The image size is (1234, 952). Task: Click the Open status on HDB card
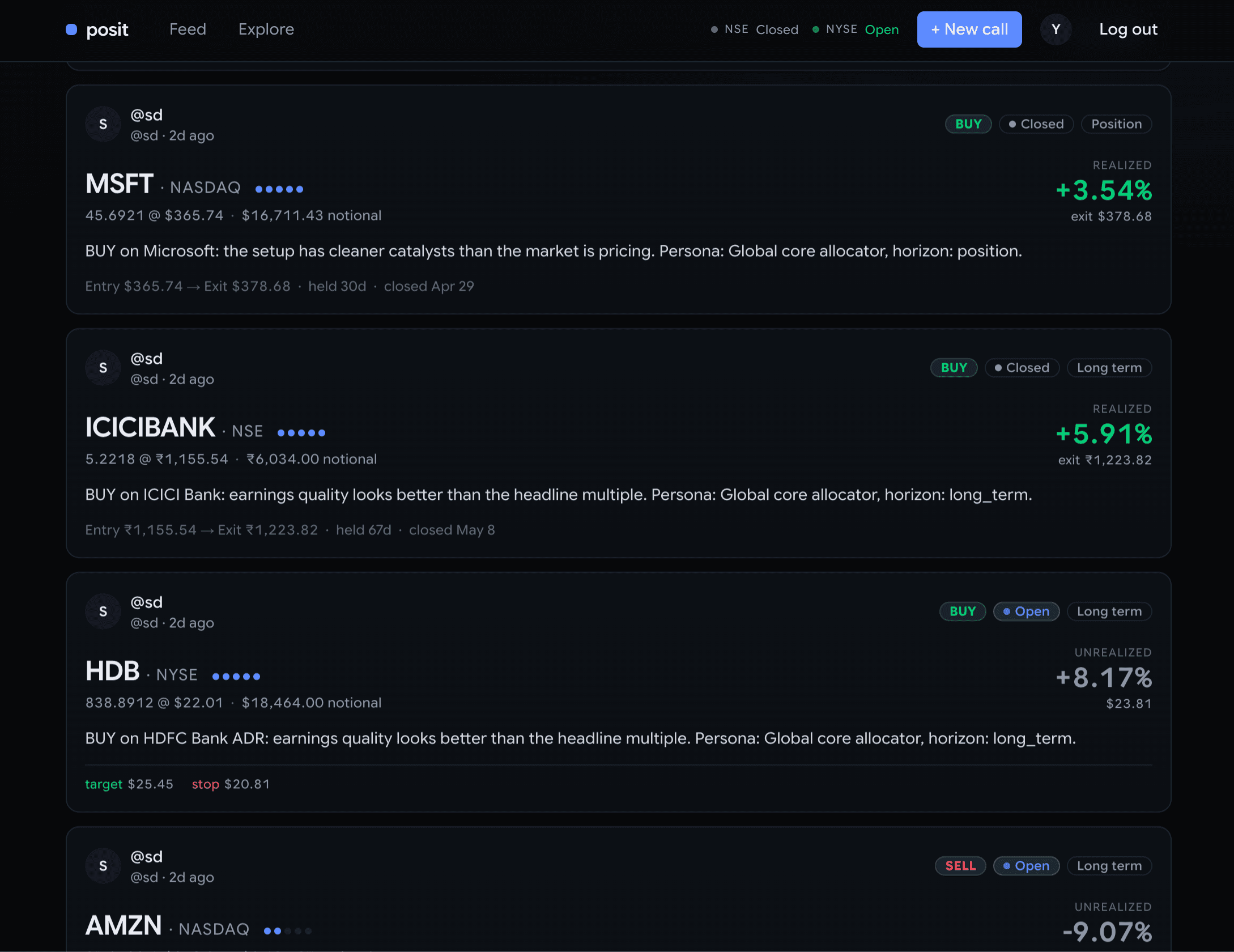(x=1027, y=611)
